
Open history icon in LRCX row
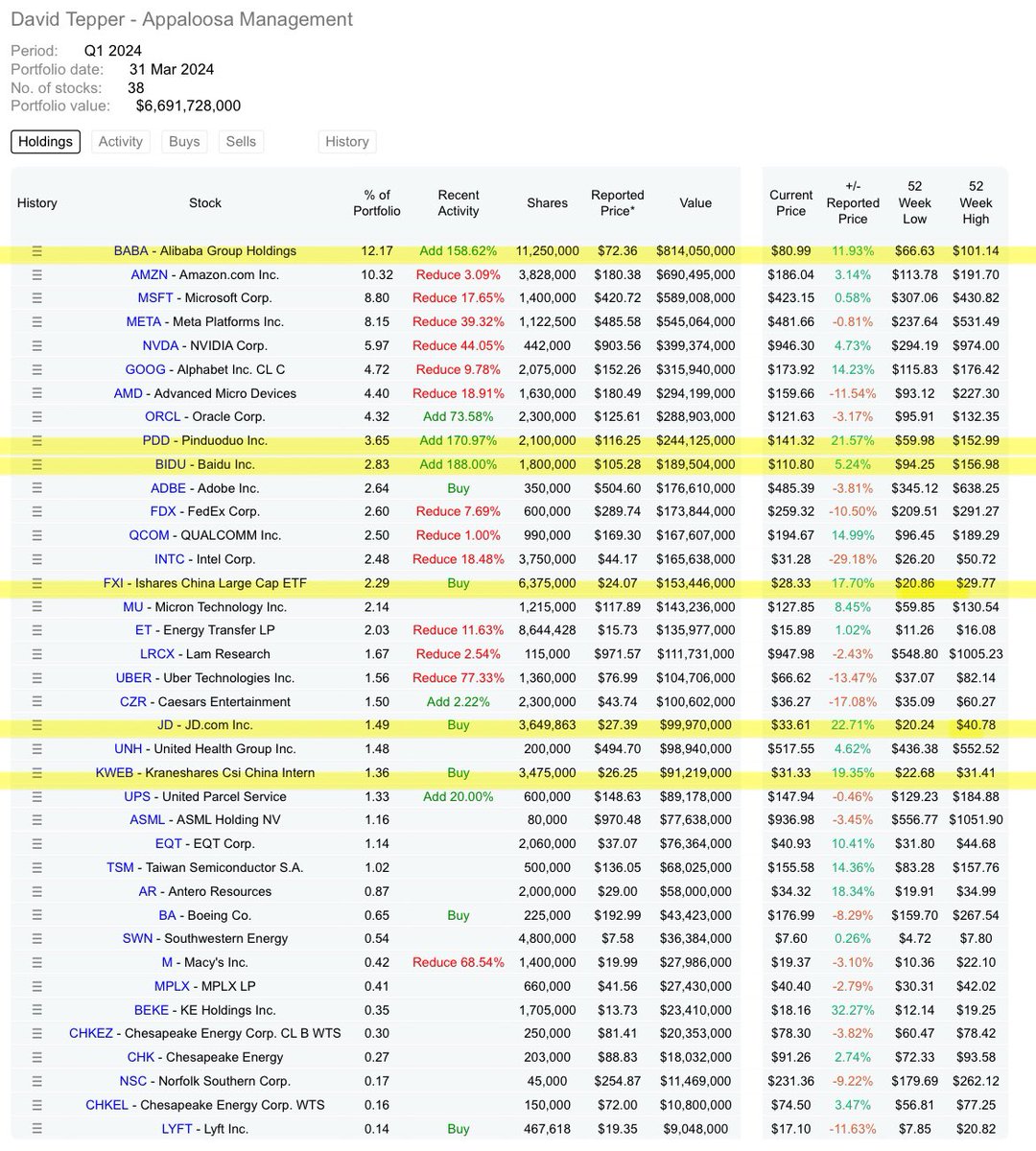click(x=37, y=654)
